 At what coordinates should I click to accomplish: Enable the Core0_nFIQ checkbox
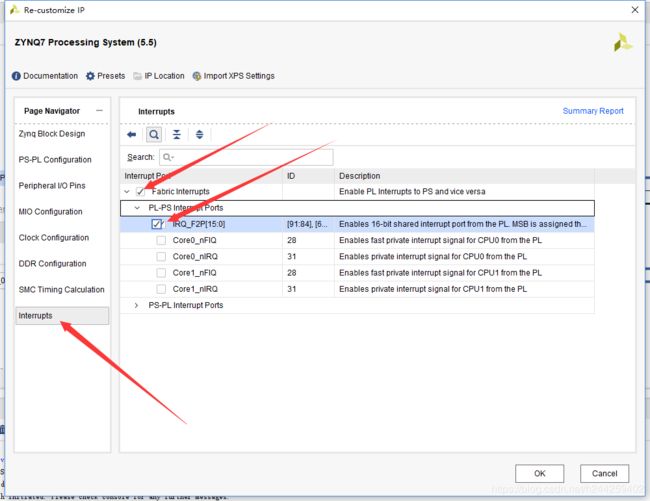point(161,240)
